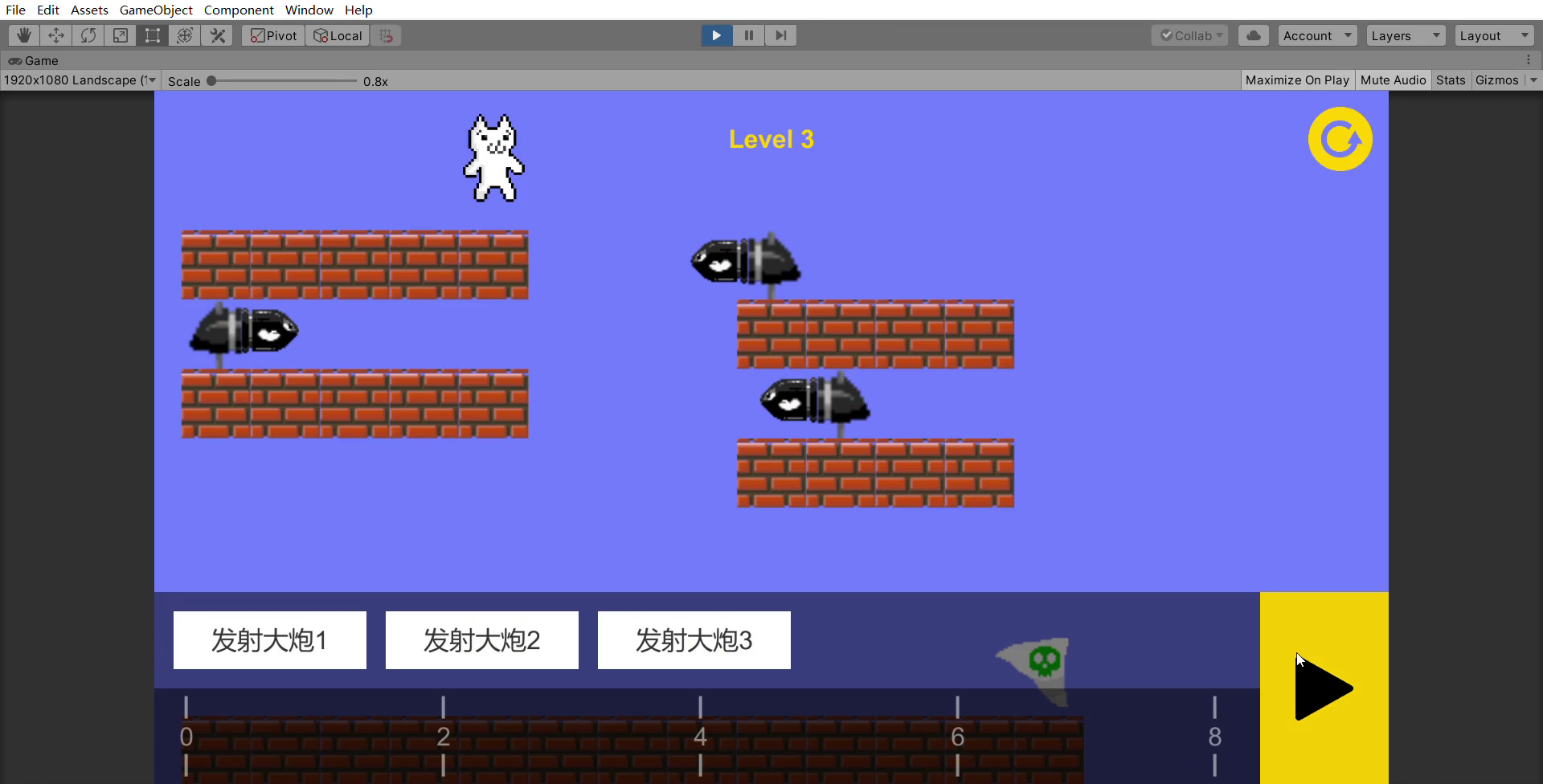Screen dimensions: 1543x784
Task: Click the Scale slider handle
Action: [211, 80]
